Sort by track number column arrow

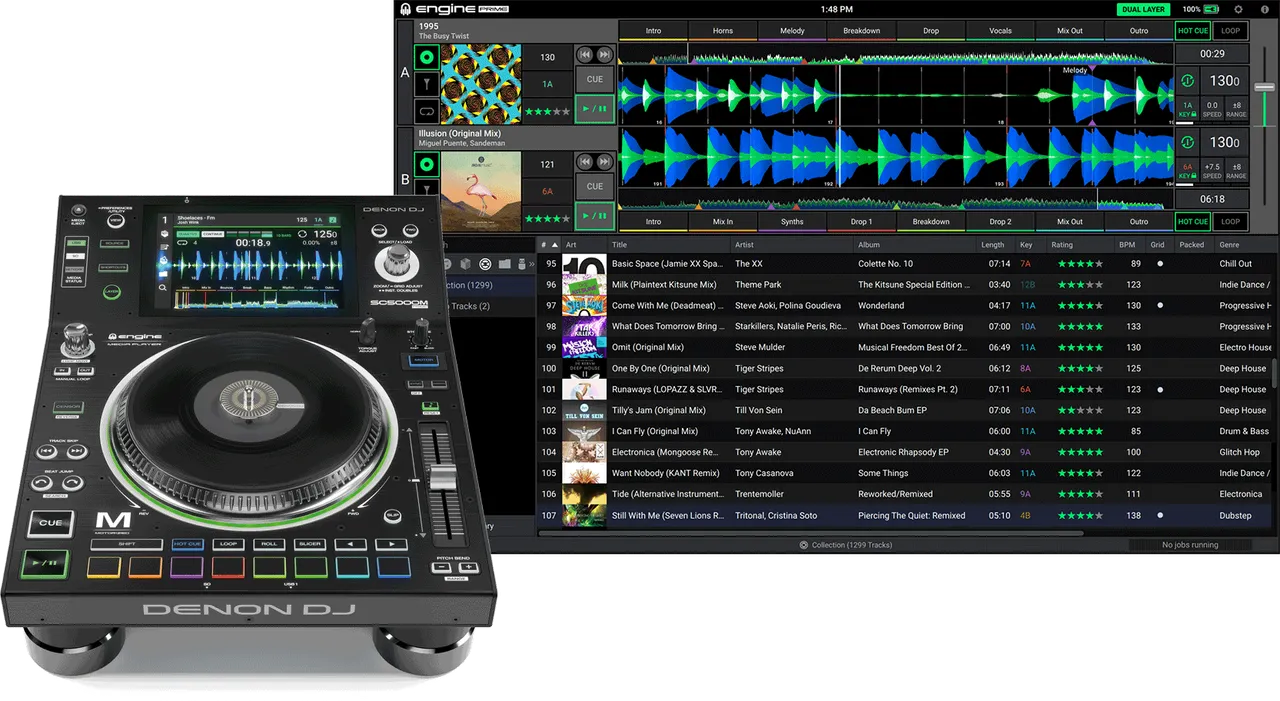pos(554,244)
